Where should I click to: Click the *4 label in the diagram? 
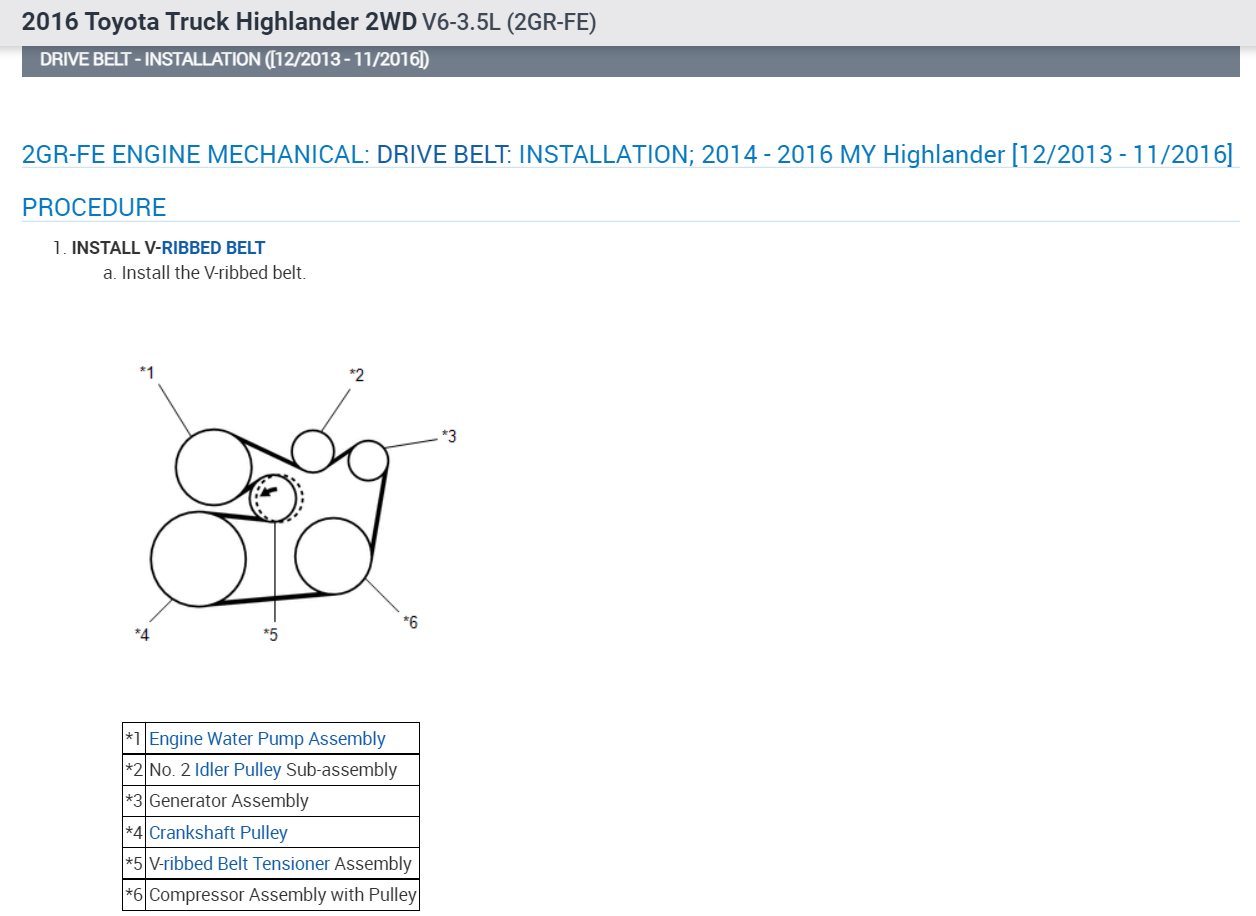[x=142, y=634]
